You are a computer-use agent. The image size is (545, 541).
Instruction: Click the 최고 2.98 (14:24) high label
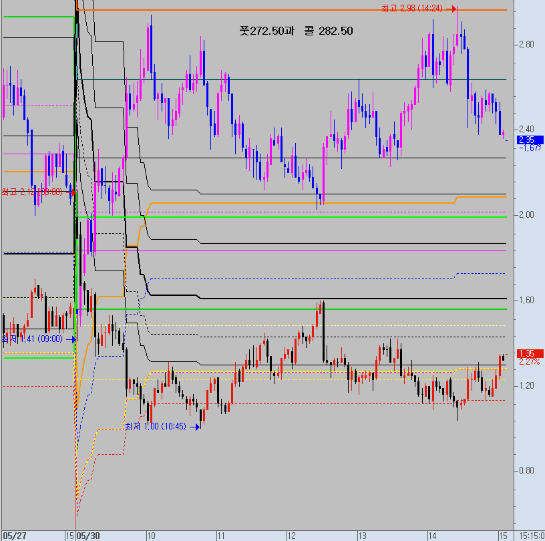coord(412,8)
